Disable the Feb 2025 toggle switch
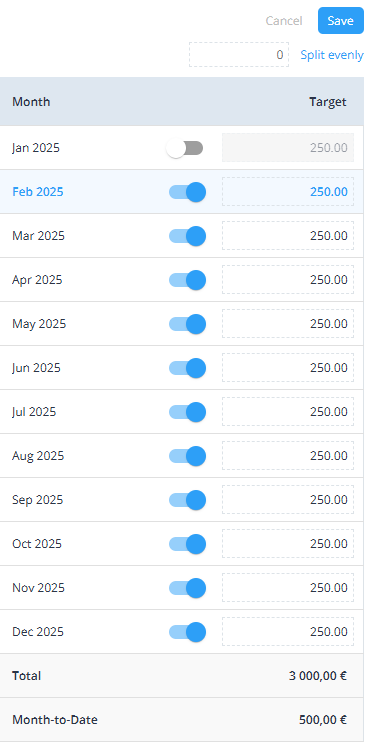The image size is (380, 749). tap(187, 192)
